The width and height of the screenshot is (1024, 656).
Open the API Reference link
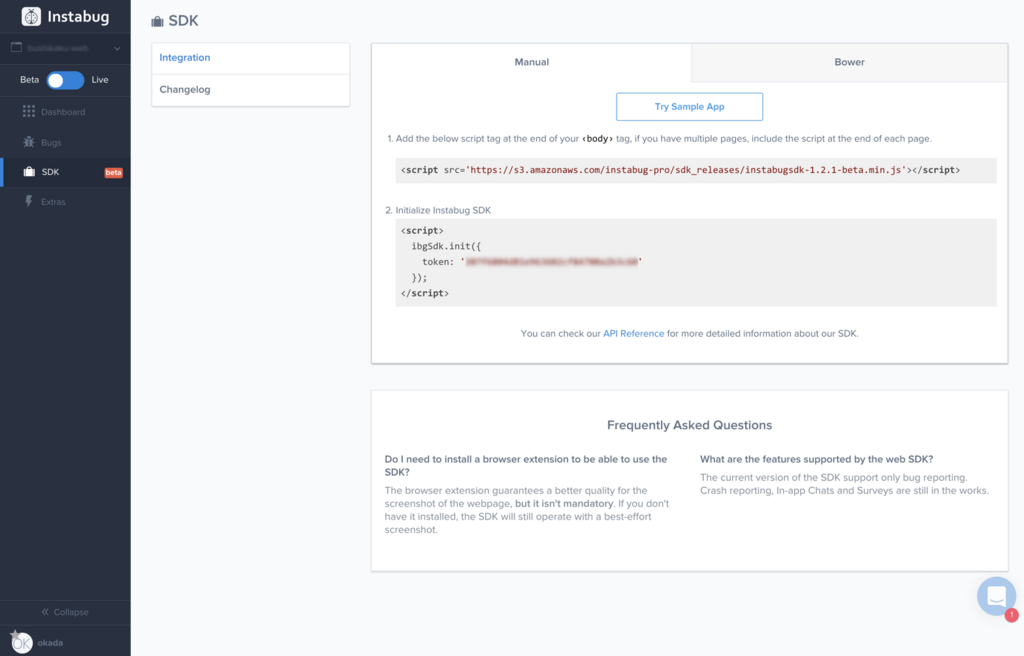coord(633,333)
